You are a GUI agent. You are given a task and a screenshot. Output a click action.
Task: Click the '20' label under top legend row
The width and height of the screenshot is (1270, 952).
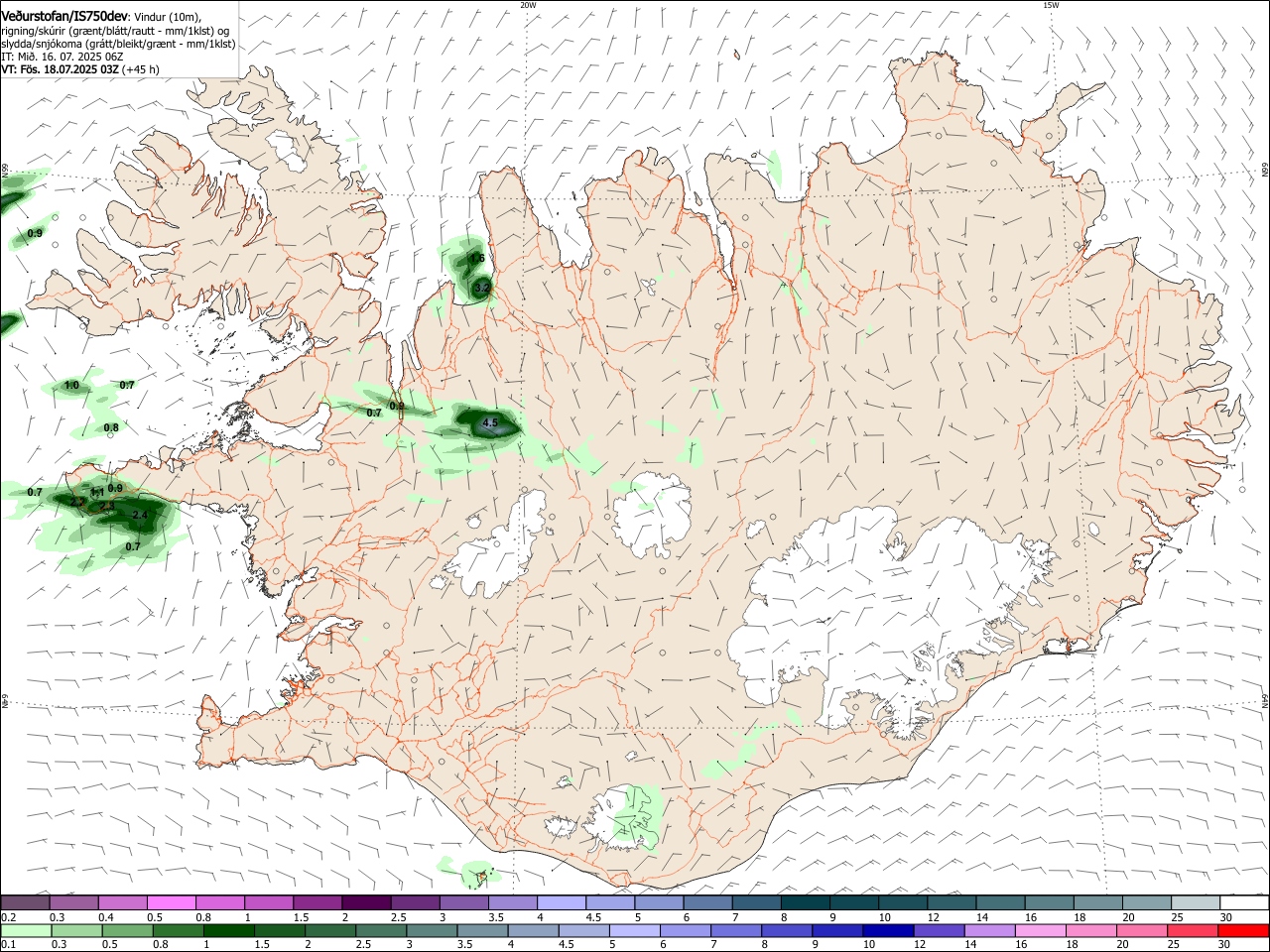pyautogui.click(x=1129, y=917)
